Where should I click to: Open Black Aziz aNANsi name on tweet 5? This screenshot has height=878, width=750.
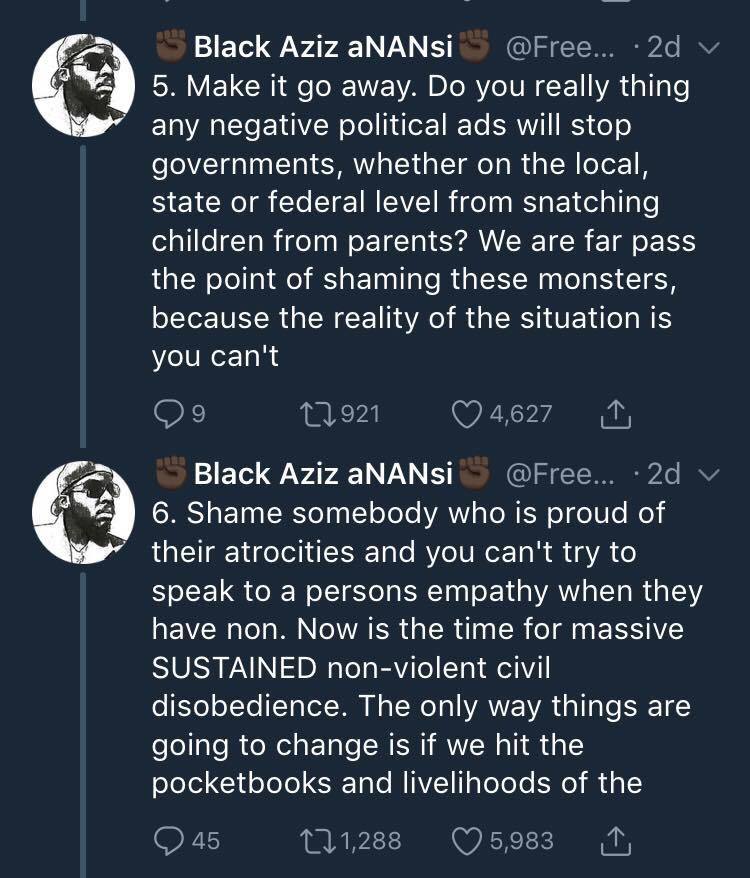(323, 47)
